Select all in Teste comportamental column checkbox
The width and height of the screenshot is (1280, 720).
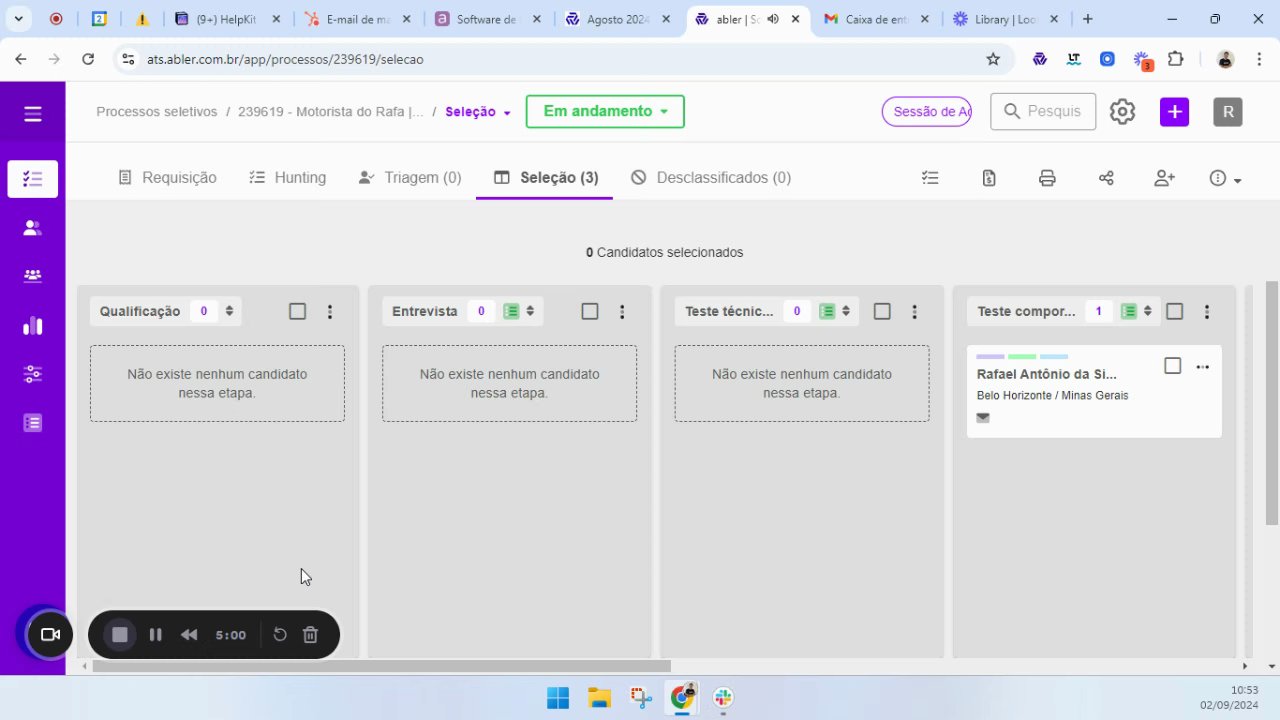coord(1175,311)
